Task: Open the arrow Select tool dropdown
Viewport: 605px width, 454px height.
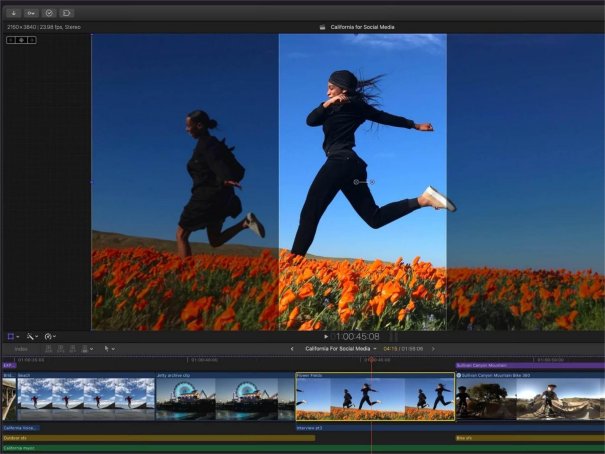Action: pyautogui.click(x=110, y=349)
